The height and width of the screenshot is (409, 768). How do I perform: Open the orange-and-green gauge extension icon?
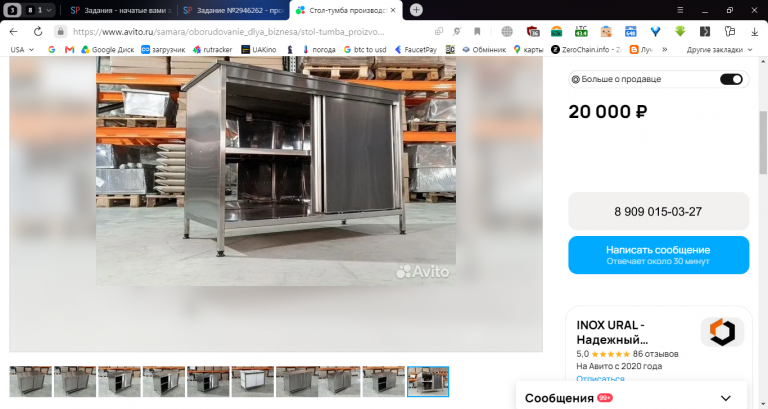[556, 31]
